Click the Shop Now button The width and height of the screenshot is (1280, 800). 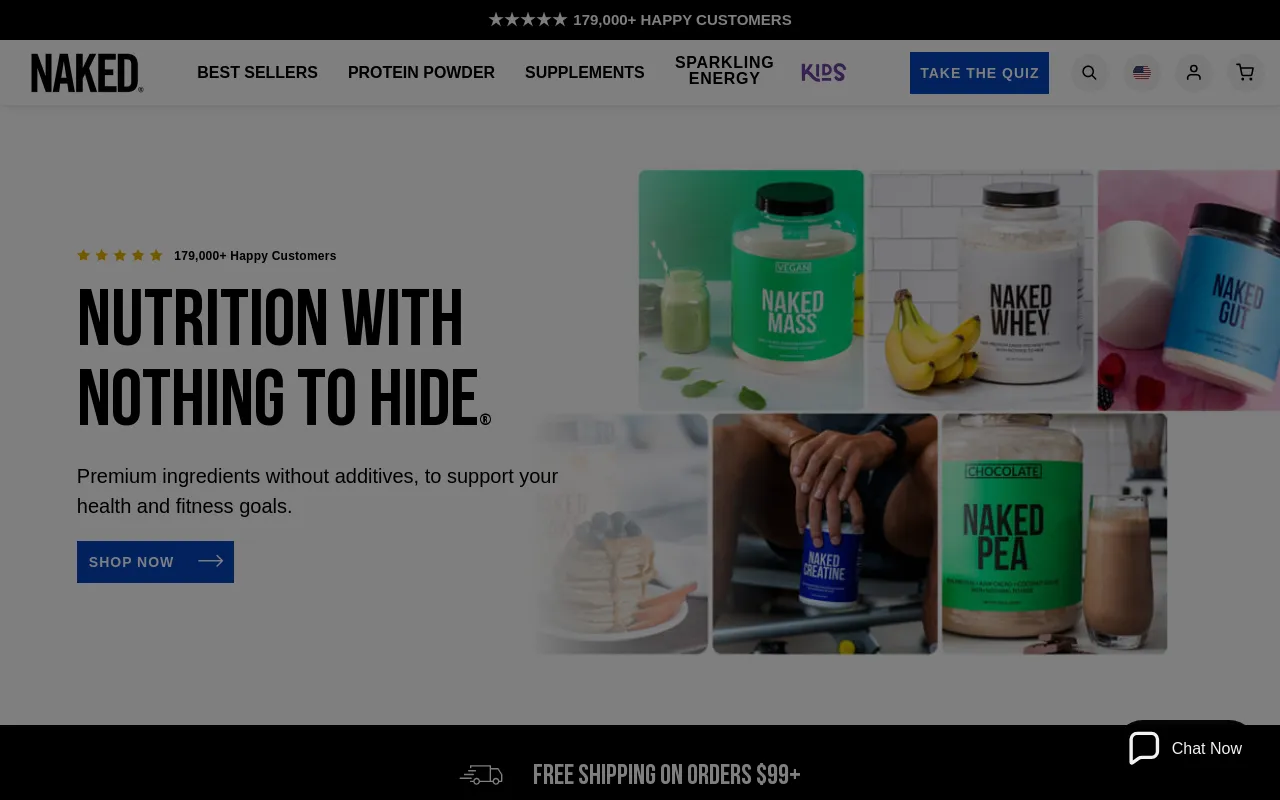tap(155, 562)
